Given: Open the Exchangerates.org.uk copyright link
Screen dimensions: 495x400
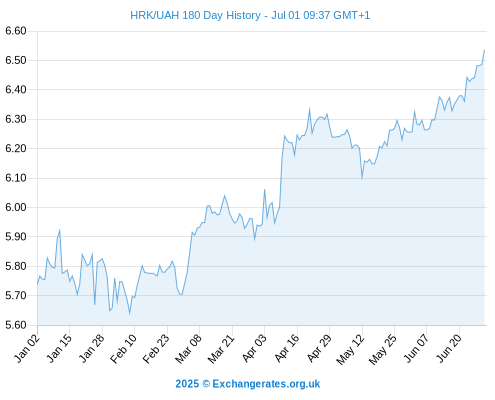Looking at the screenshot, I should pos(248,384).
